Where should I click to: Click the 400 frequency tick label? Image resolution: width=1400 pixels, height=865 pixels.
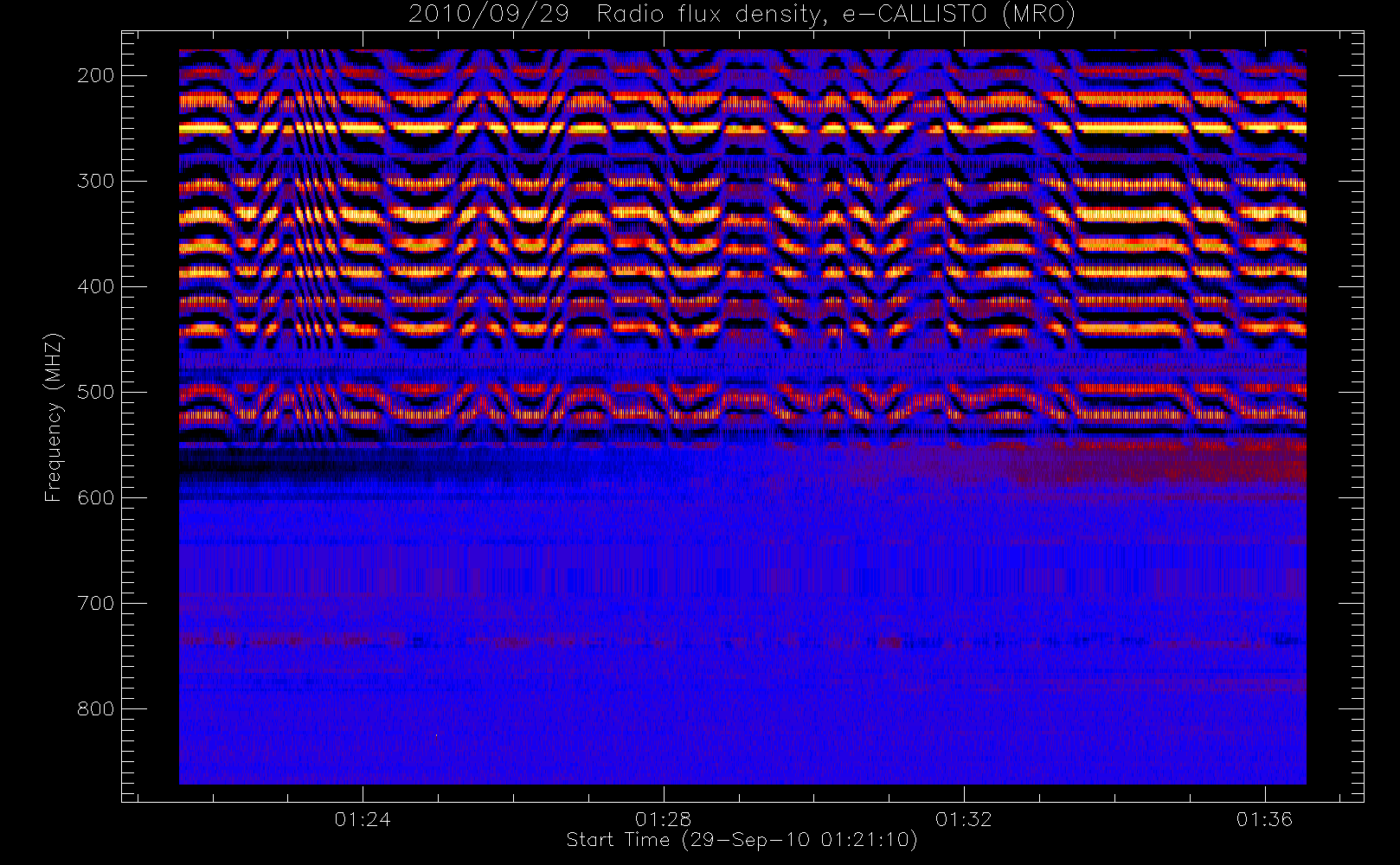pos(96,286)
